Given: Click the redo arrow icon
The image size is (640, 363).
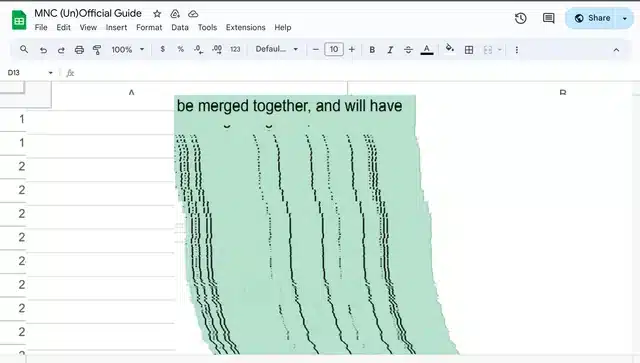Looking at the screenshot, I should pos(61,50).
